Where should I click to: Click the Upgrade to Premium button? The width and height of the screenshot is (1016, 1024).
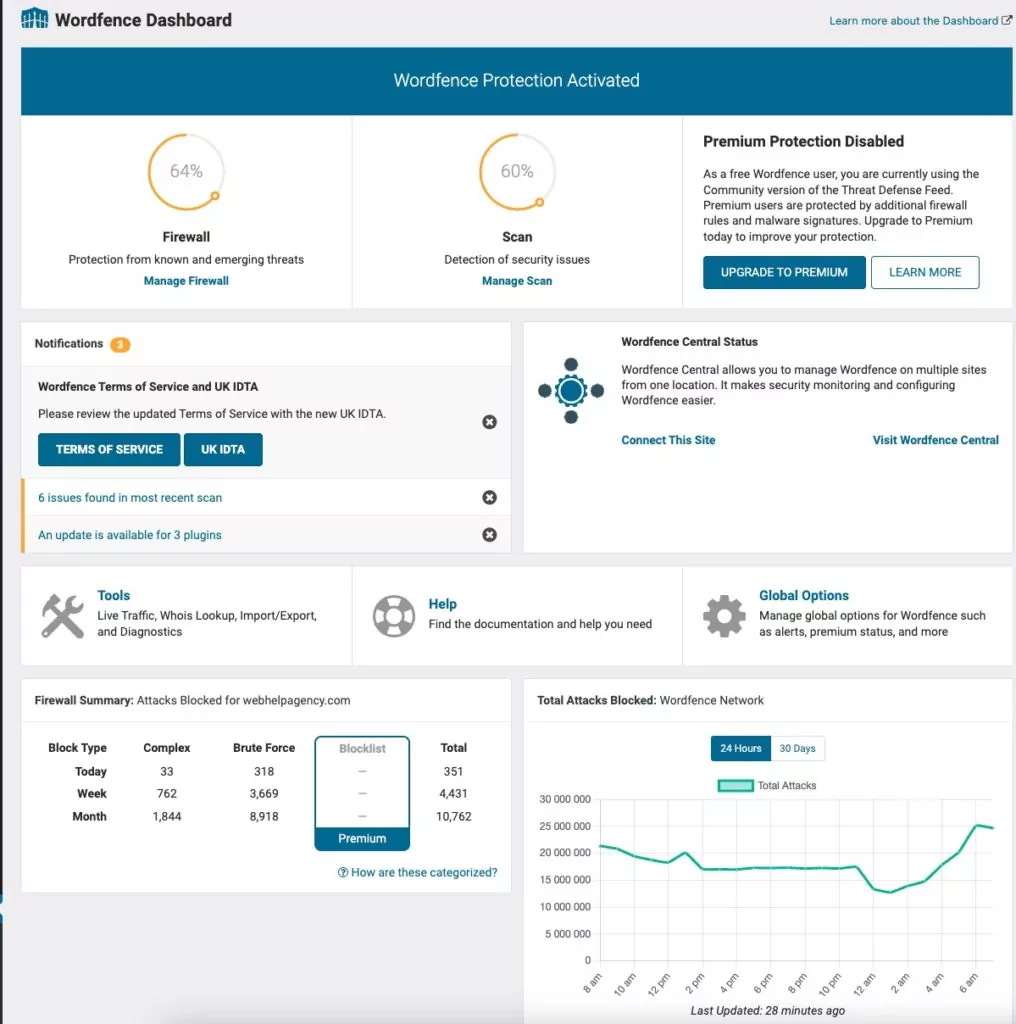(783, 272)
